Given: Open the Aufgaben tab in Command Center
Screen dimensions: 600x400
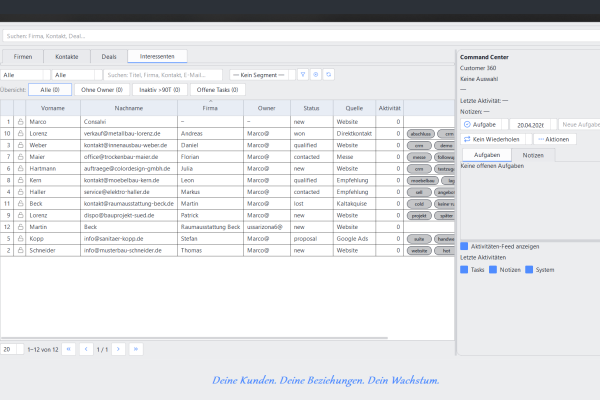Looking at the screenshot, I should 487,155.
